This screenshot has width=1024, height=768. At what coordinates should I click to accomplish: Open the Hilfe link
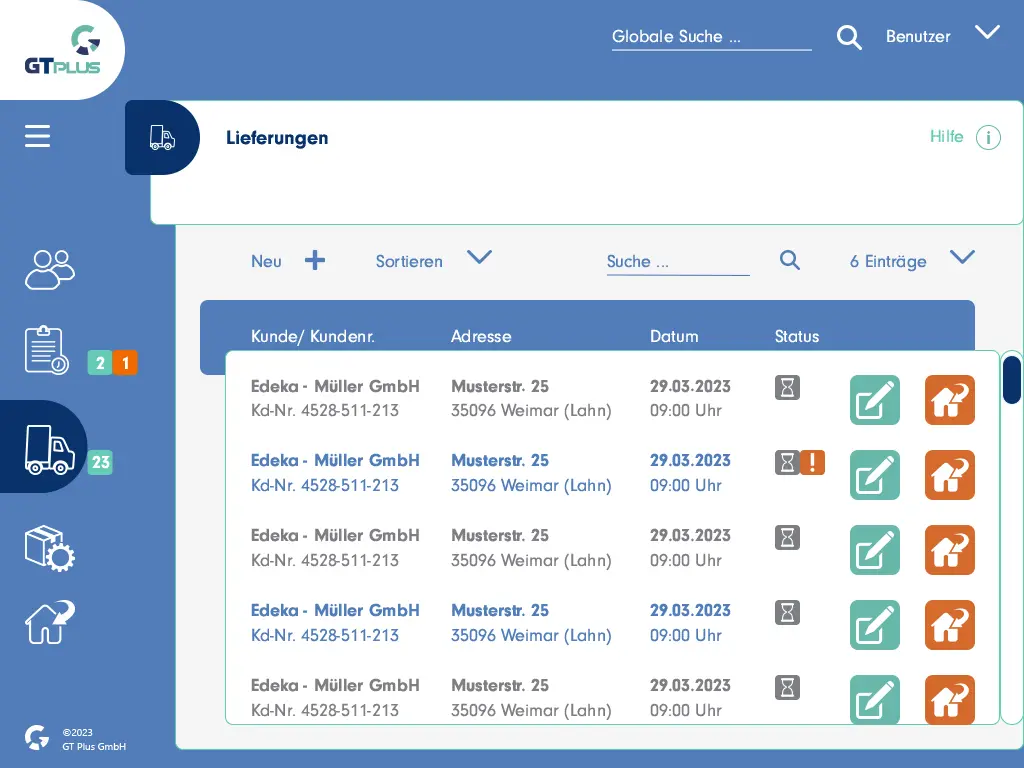coord(946,136)
